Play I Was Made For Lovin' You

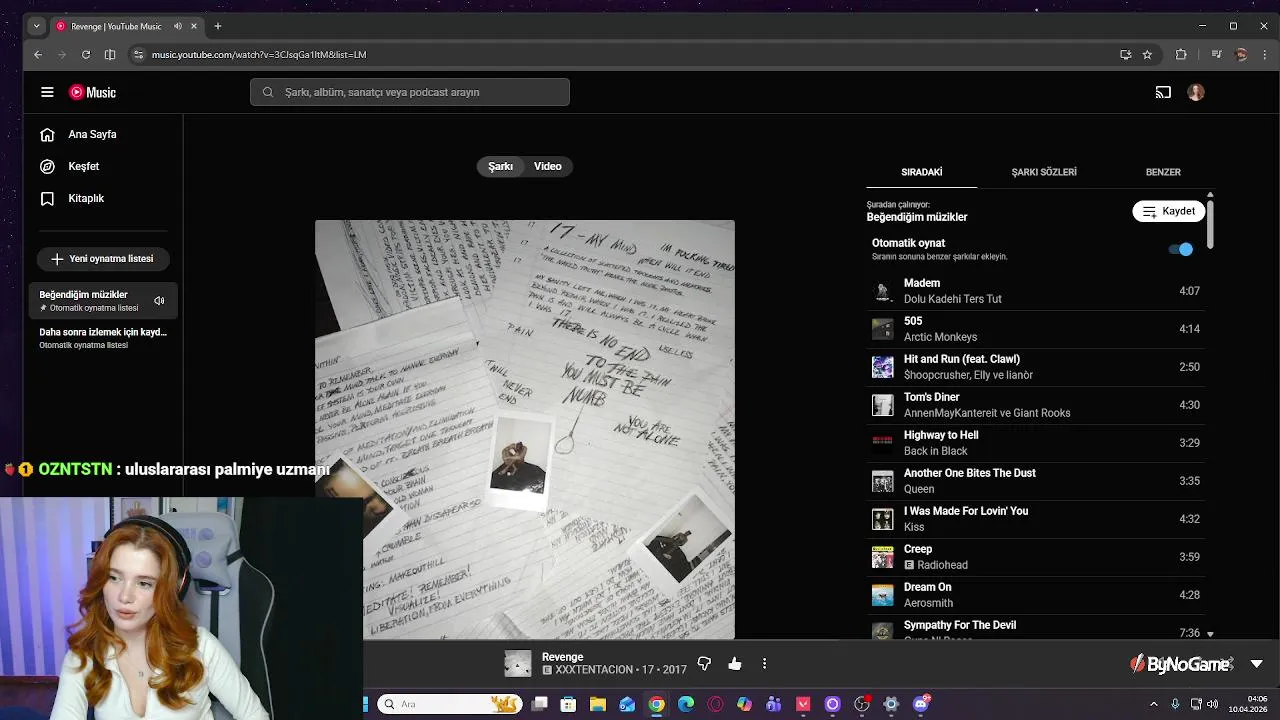(1035, 519)
